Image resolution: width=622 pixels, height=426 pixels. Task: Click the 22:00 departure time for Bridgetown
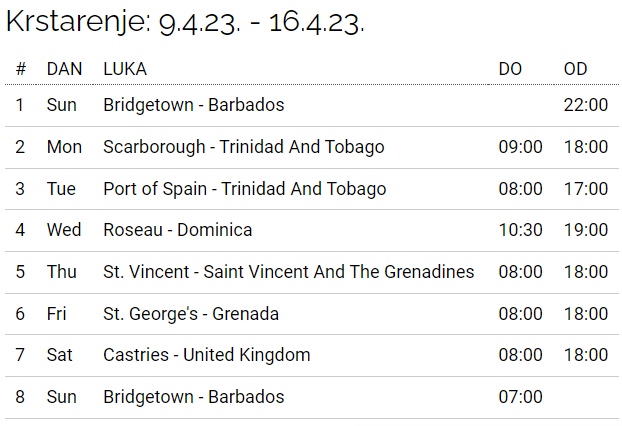pyautogui.click(x=585, y=105)
